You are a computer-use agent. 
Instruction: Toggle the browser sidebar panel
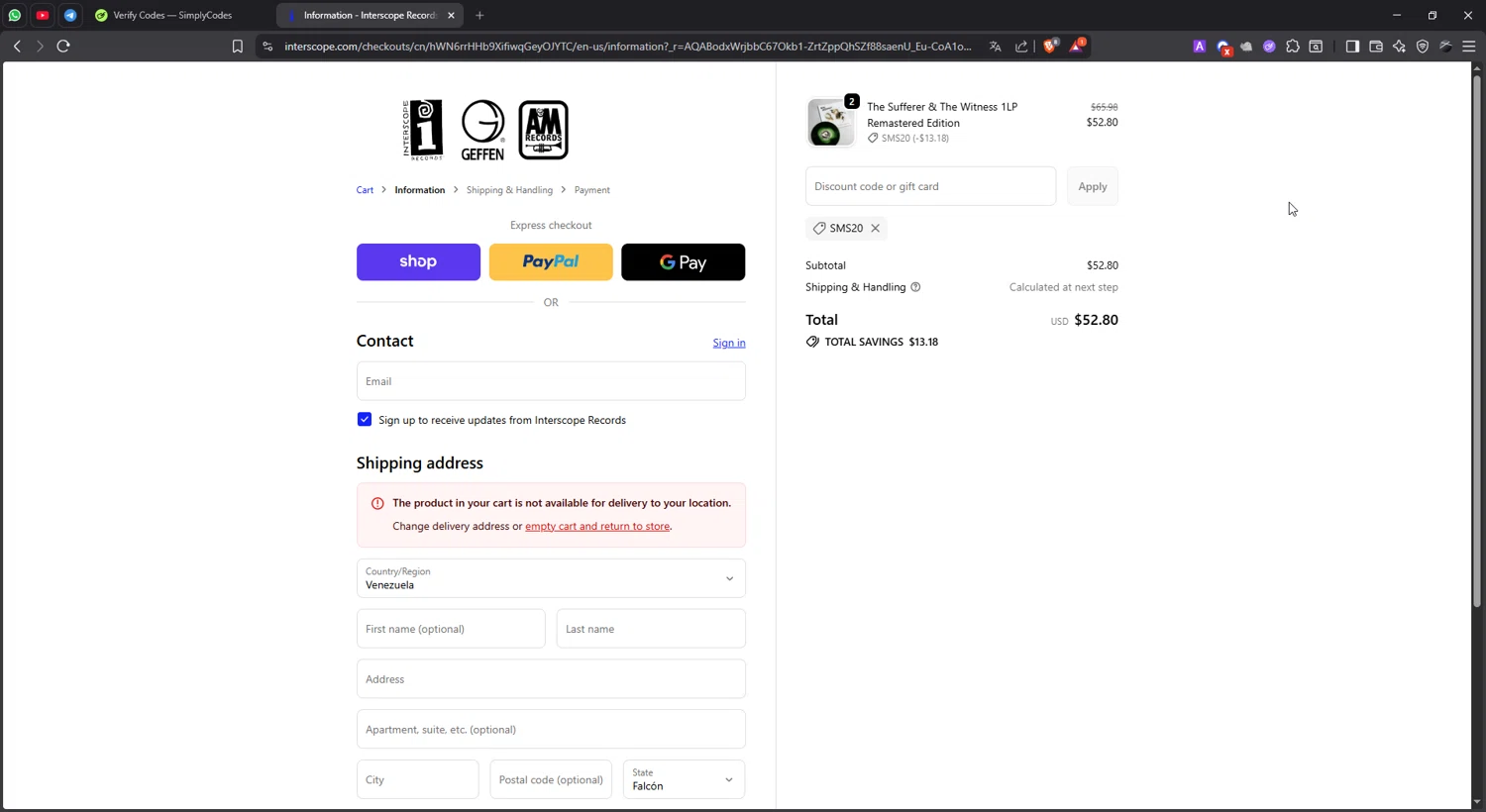point(1352,46)
